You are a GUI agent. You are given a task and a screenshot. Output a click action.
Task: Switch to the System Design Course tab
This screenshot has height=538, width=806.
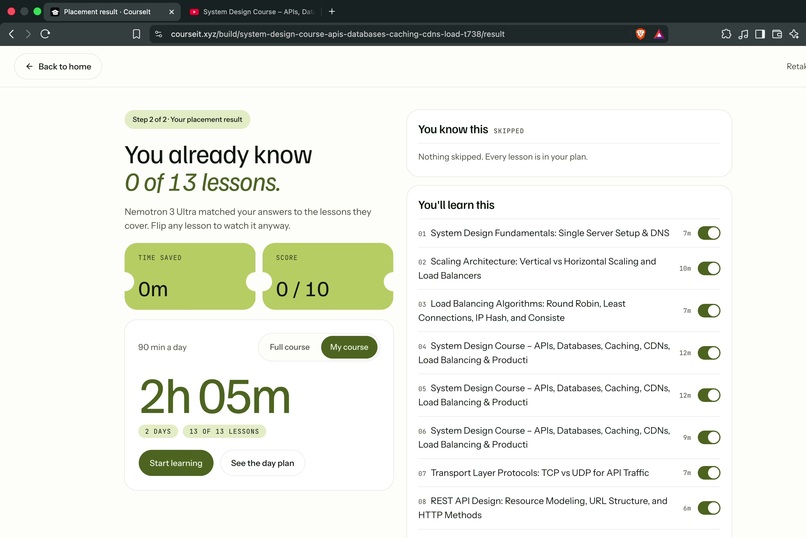pyautogui.click(x=252, y=11)
